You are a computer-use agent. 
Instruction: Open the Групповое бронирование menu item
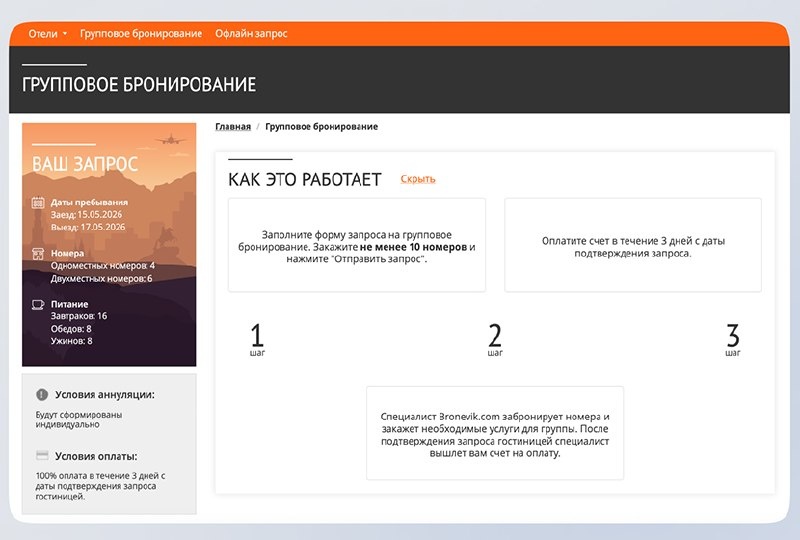(141, 34)
